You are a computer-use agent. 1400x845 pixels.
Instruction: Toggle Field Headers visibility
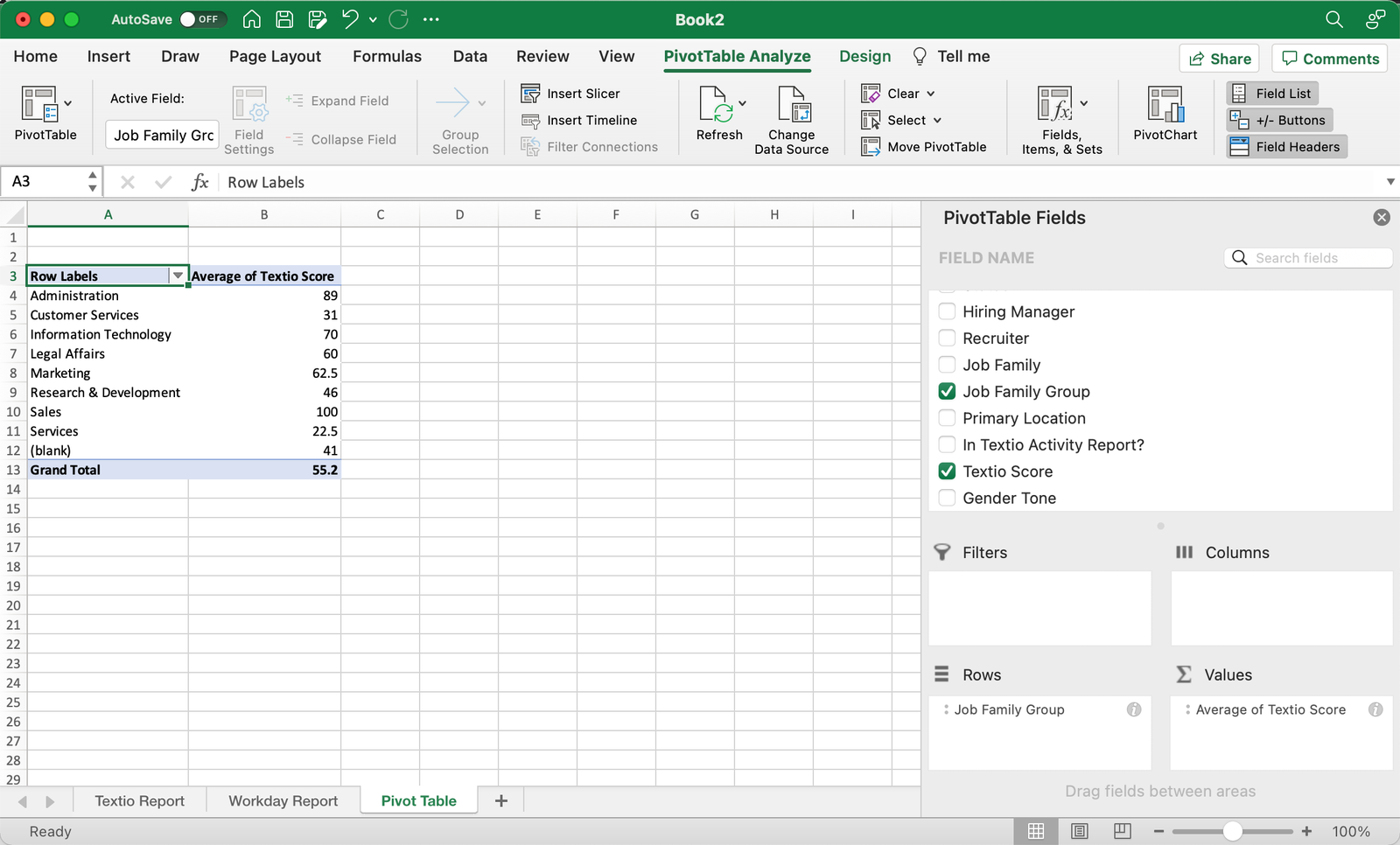click(1285, 146)
